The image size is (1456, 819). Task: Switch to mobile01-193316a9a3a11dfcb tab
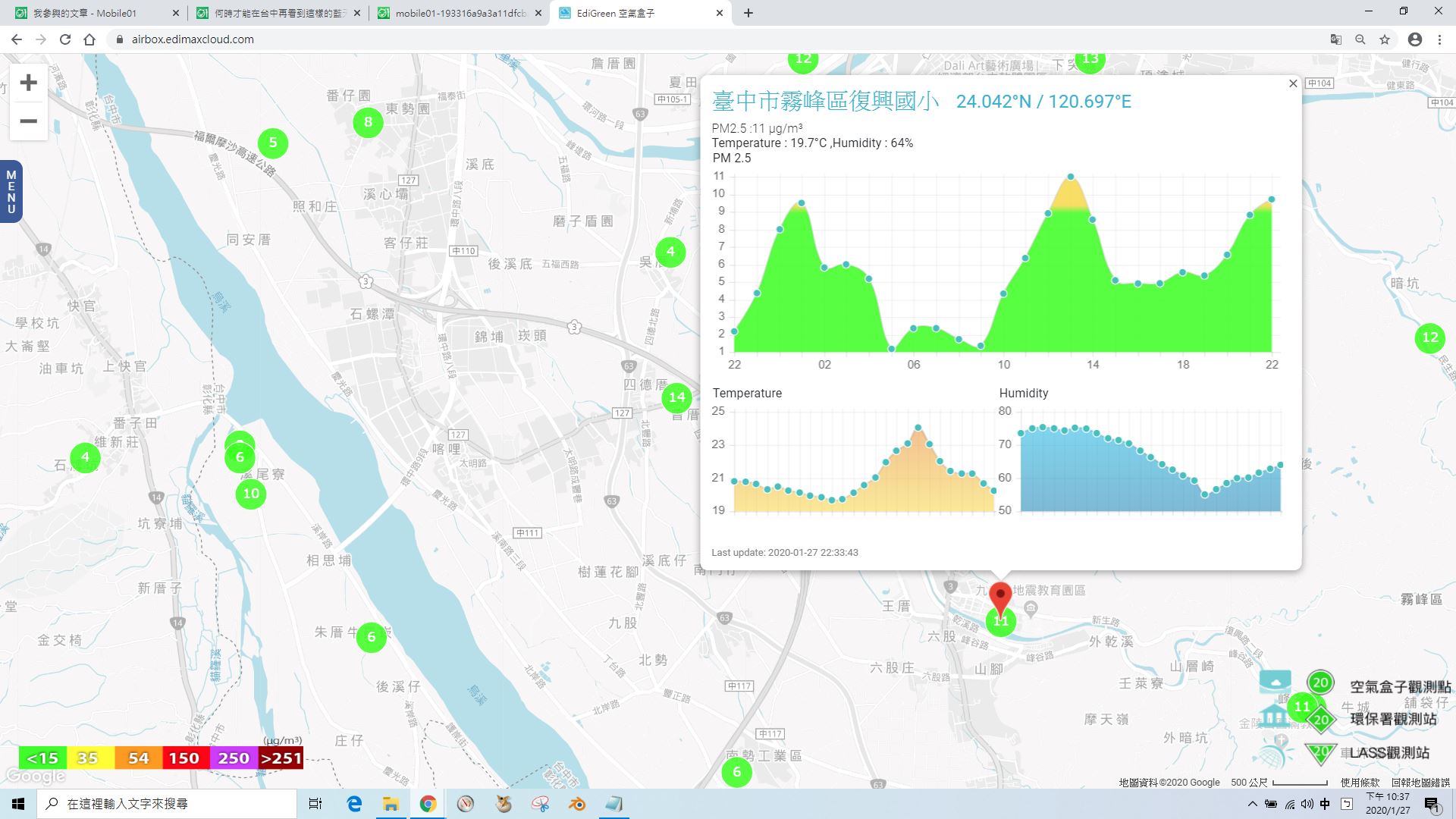click(459, 13)
